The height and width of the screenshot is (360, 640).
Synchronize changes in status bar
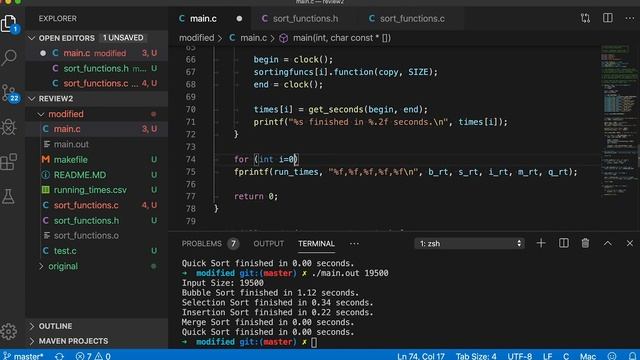(60, 356)
